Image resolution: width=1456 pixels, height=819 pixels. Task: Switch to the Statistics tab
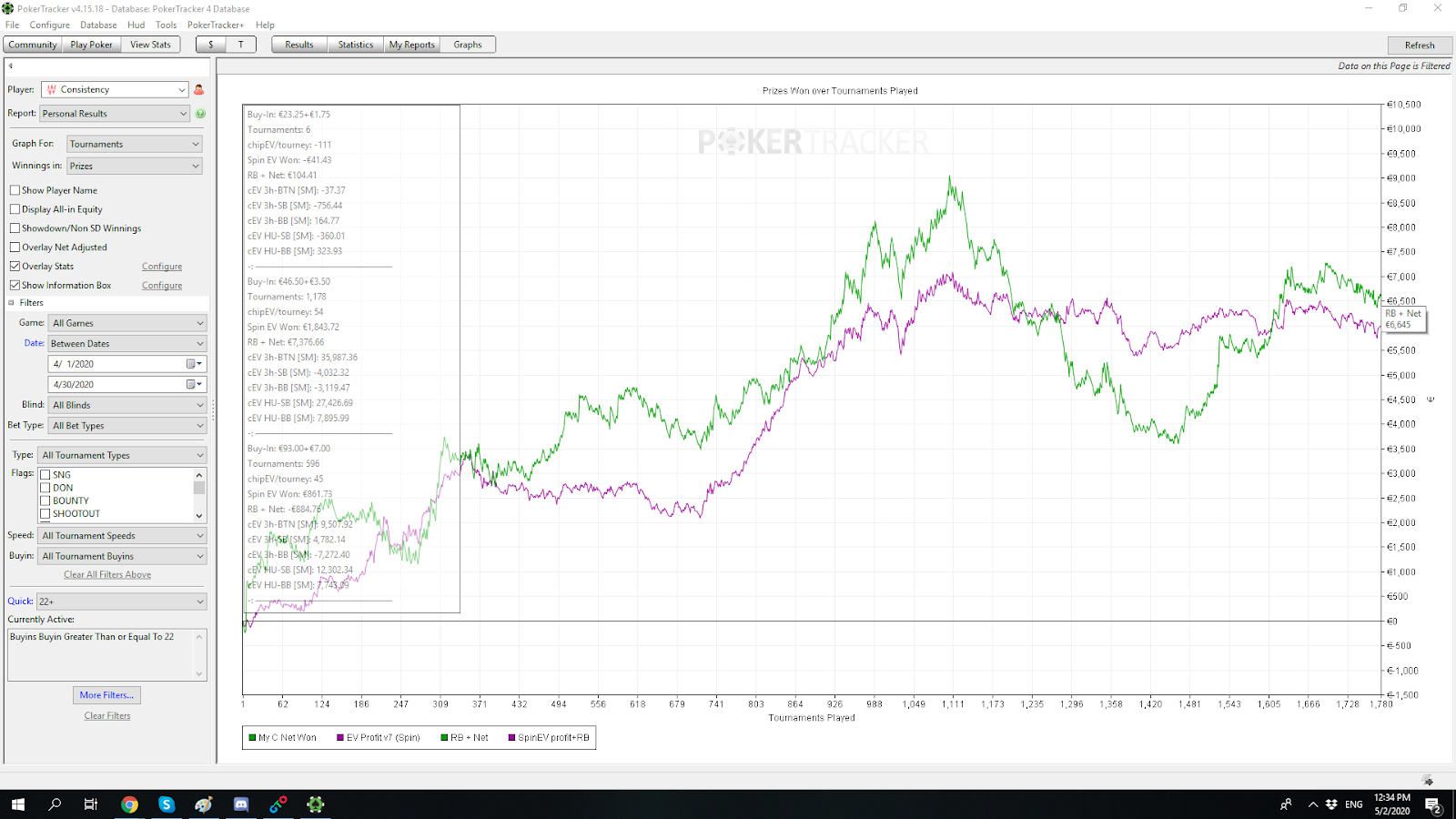pos(356,45)
